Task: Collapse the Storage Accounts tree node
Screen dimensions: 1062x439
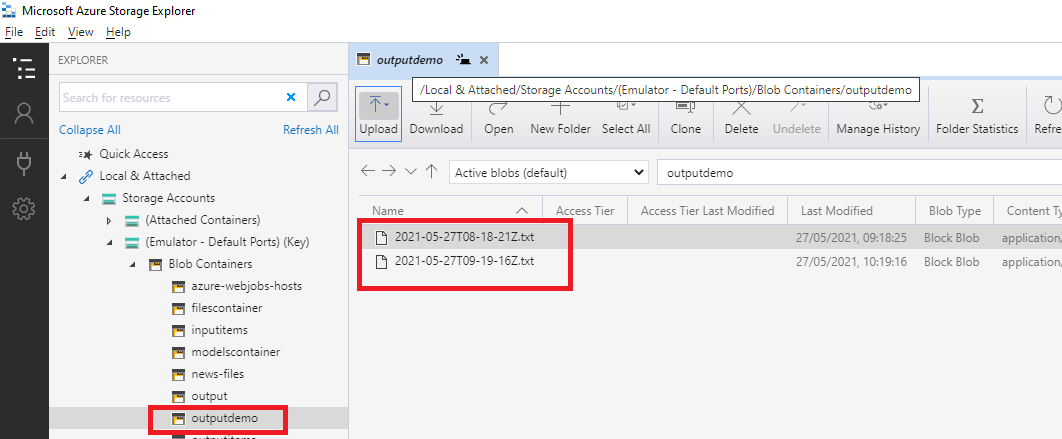Action: [87, 198]
